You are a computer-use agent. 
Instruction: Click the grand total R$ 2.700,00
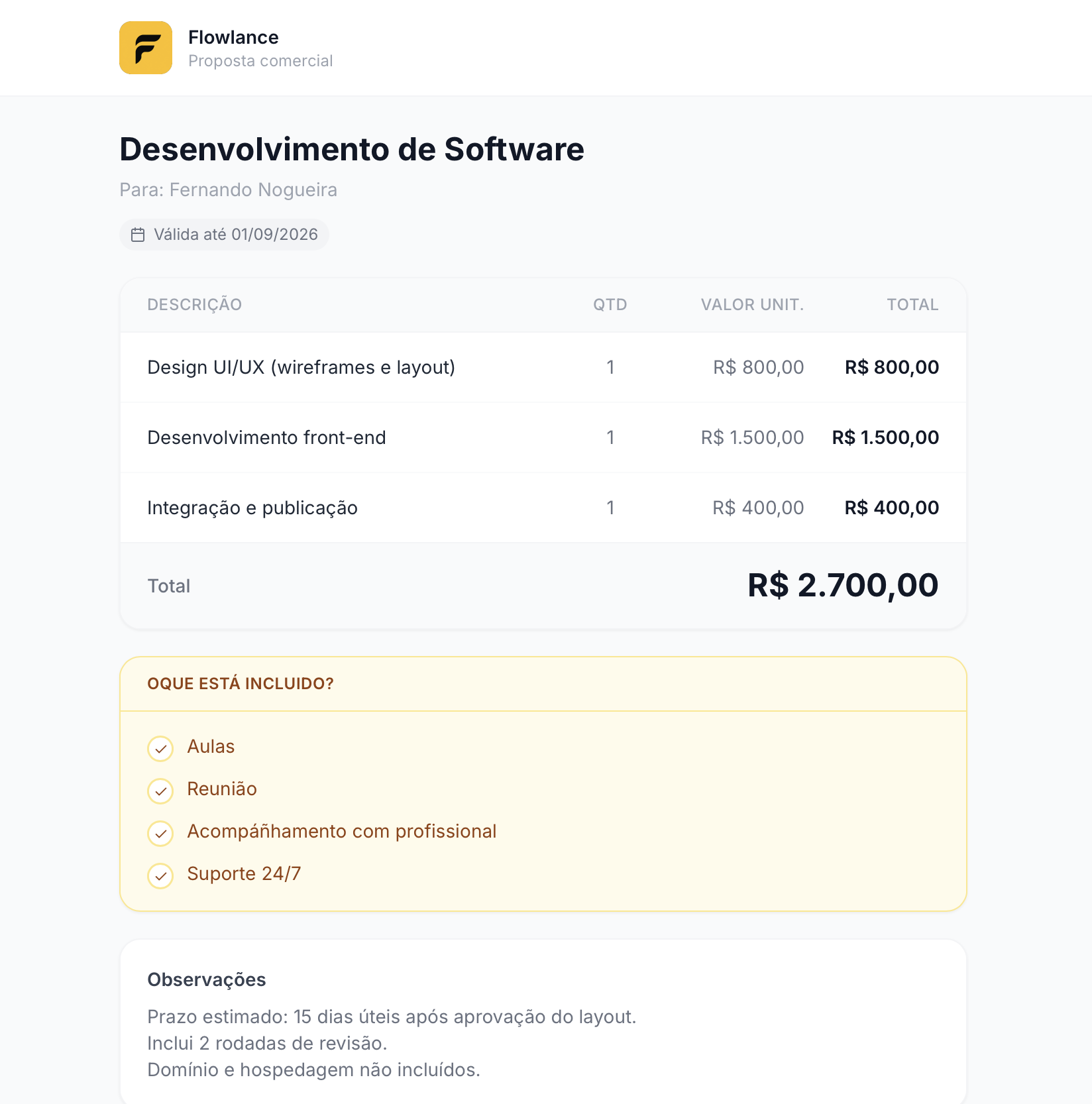point(843,586)
